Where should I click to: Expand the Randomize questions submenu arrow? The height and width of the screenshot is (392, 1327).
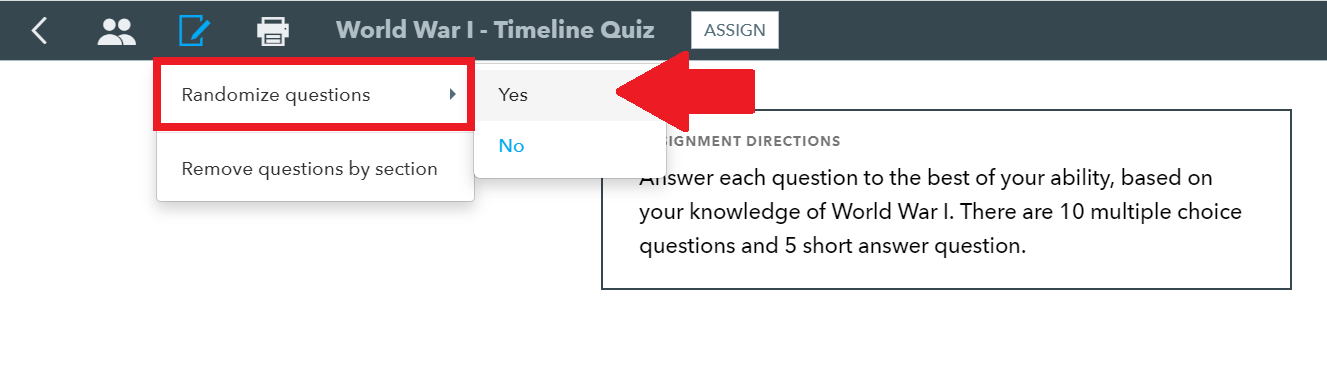pyautogui.click(x=452, y=95)
